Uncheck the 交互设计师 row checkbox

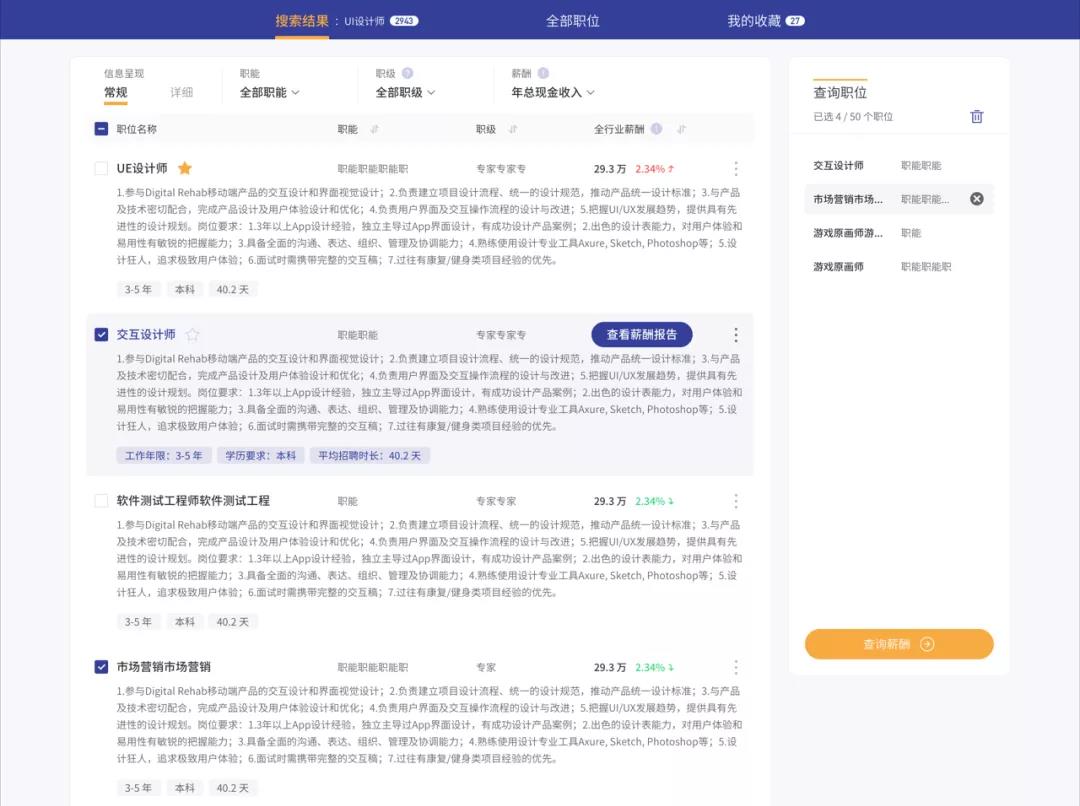pos(101,335)
